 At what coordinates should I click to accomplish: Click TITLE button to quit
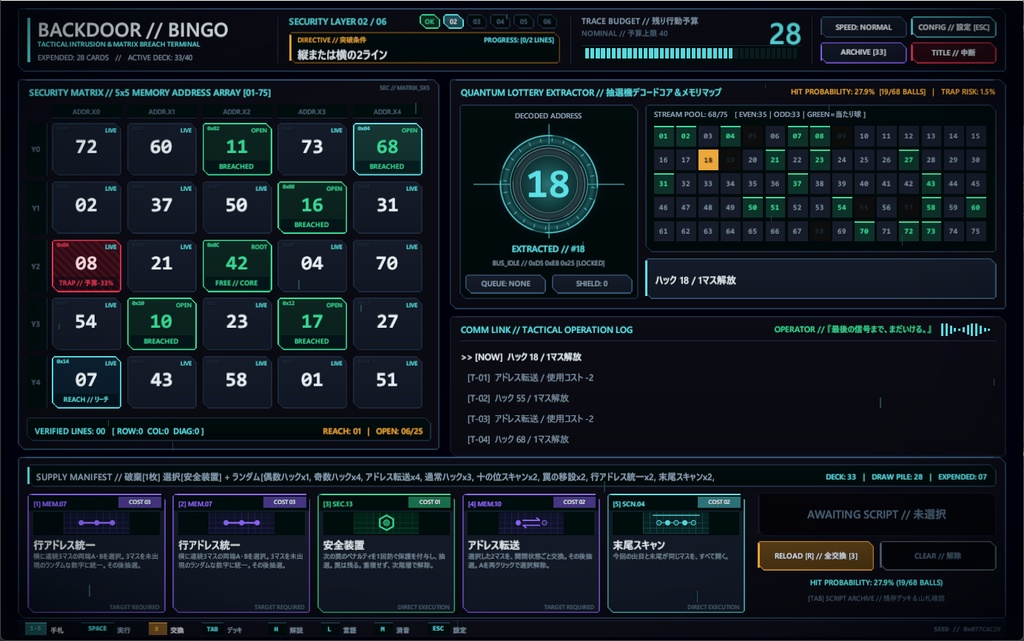click(x=953, y=52)
